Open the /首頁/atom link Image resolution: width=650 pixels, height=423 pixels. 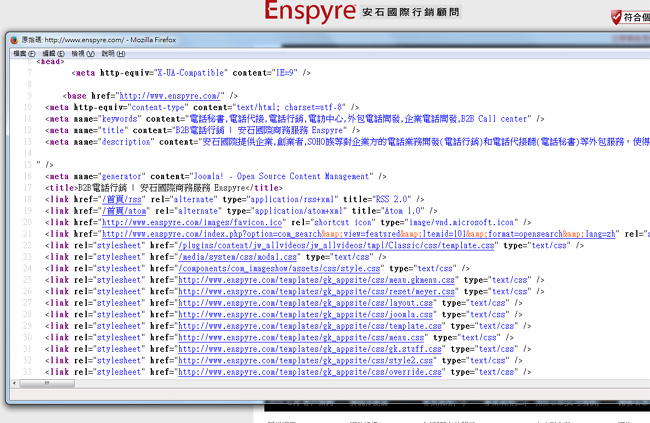(x=124, y=211)
